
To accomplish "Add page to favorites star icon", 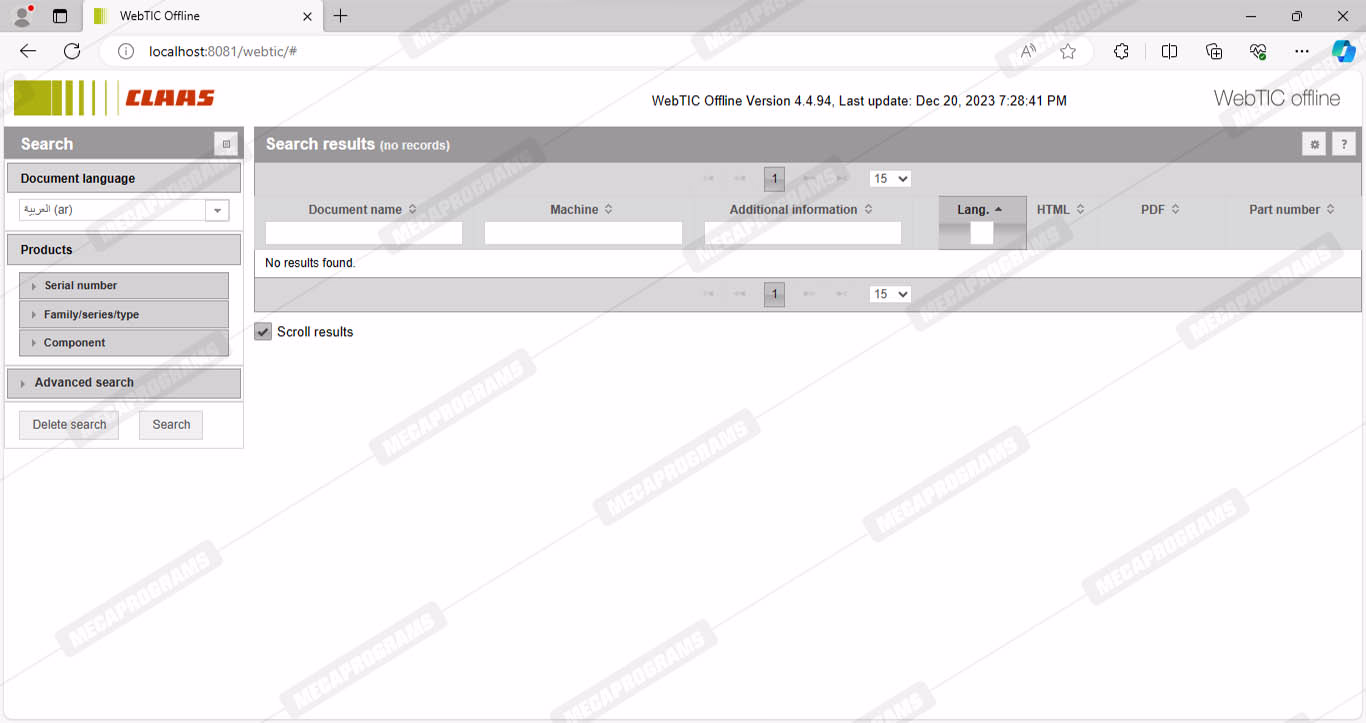I will click(x=1068, y=51).
